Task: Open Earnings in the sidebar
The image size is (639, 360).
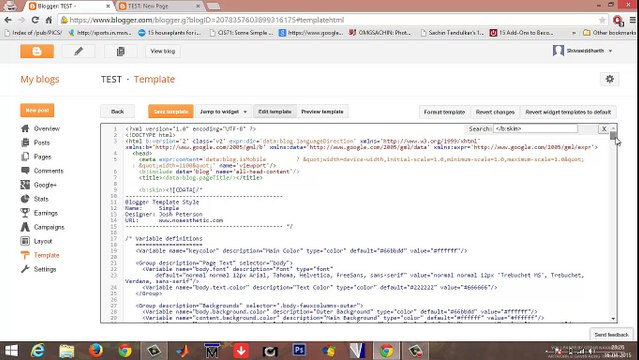Action: [46, 213]
